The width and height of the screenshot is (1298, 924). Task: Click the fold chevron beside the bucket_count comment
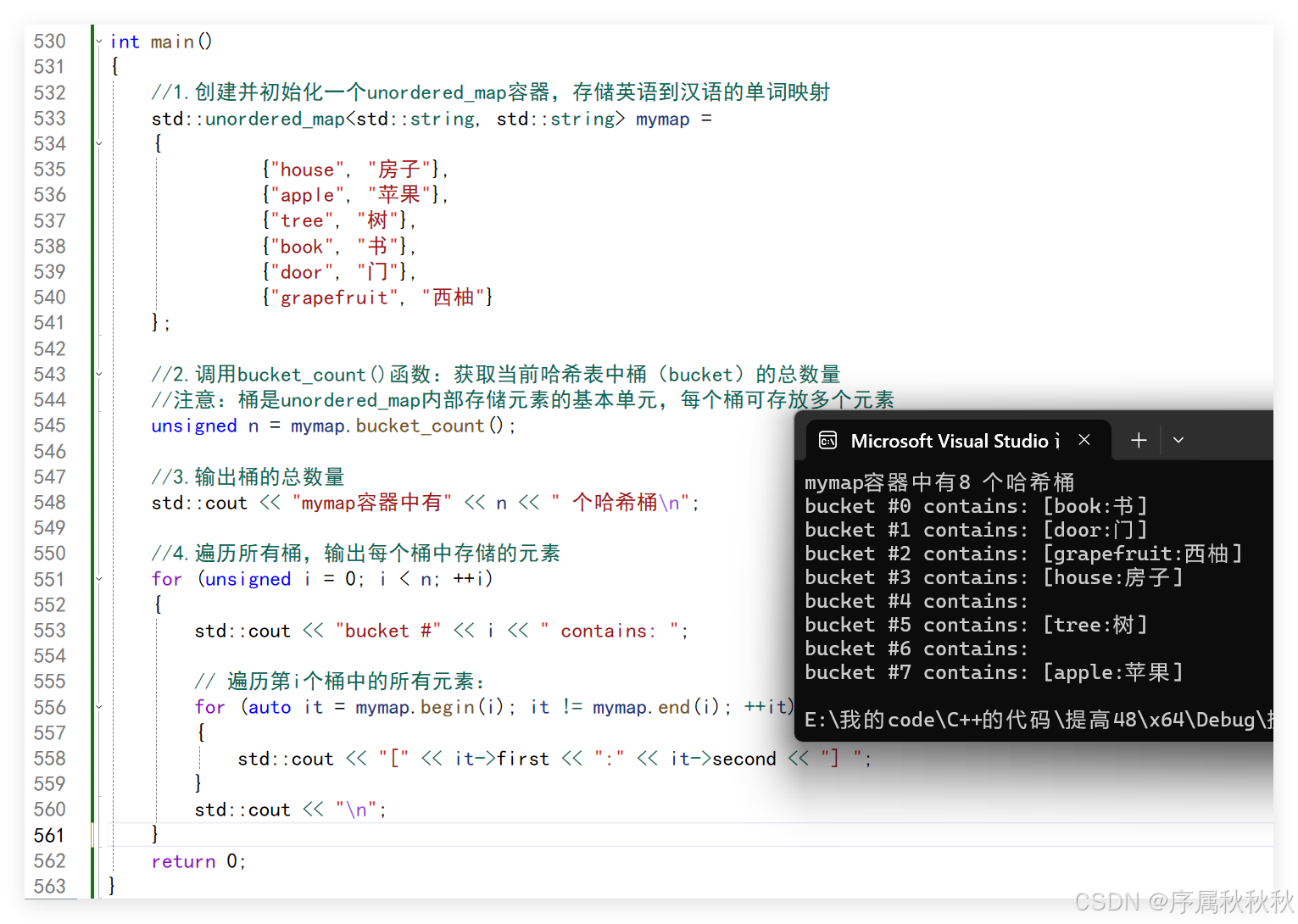(x=98, y=373)
